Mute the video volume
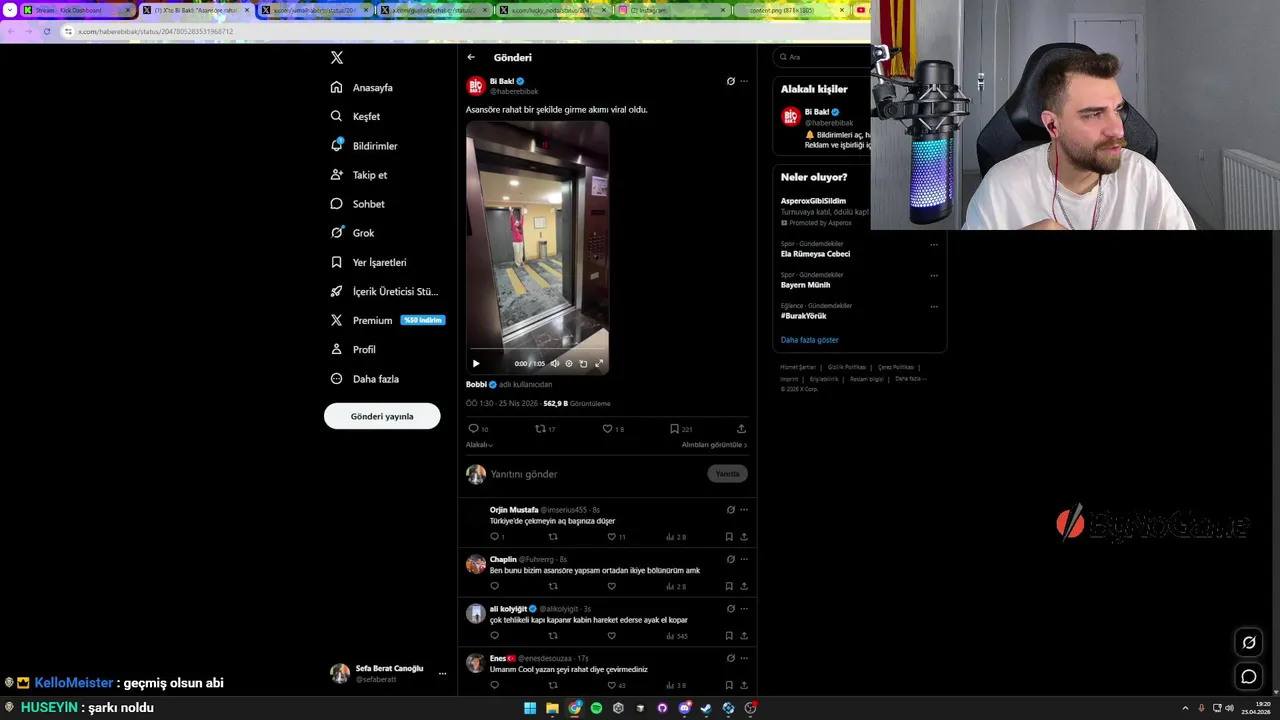1280x720 pixels. point(554,363)
